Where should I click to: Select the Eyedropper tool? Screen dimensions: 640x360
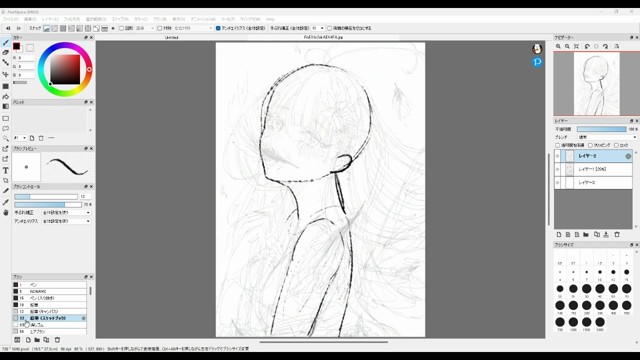[6, 202]
